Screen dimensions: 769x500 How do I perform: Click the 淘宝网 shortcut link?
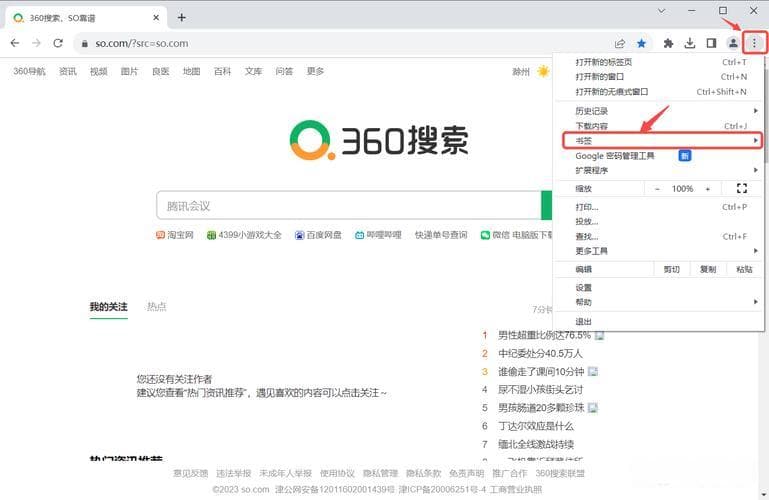pos(175,235)
